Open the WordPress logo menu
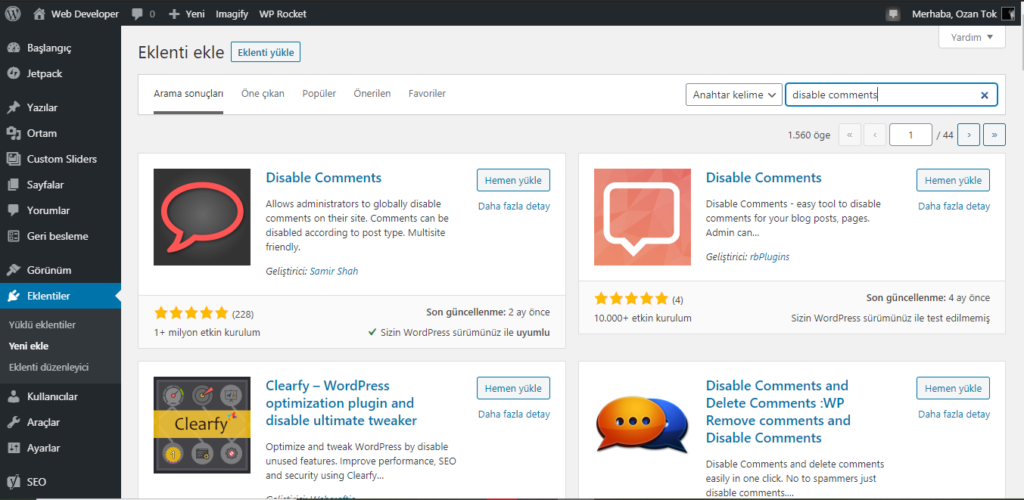1024x500 pixels. point(14,14)
